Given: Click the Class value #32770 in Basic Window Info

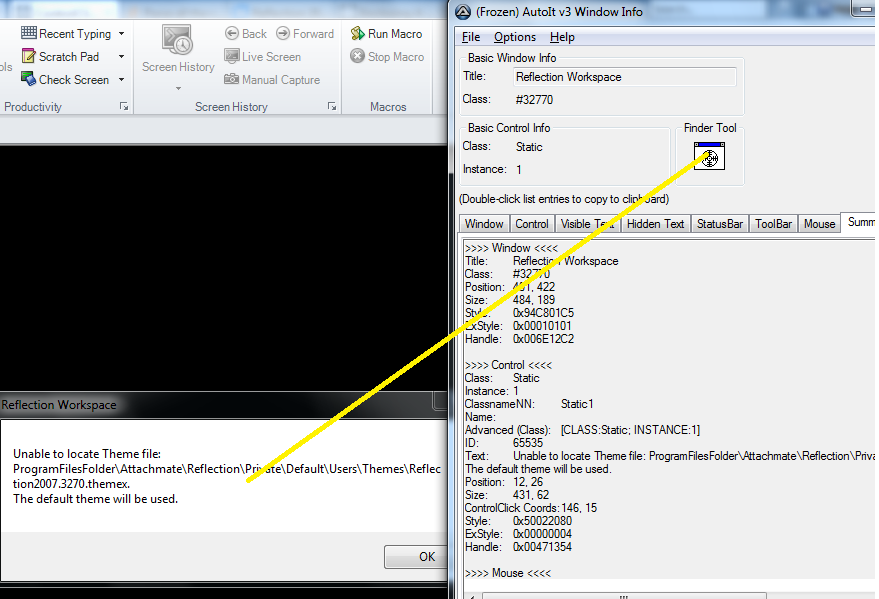Looking at the screenshot, I should pyautogui.click(x=534, y=100).
